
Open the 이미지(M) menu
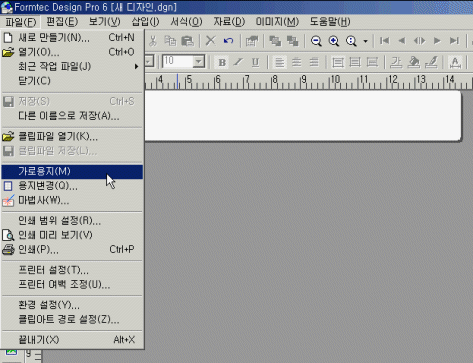(x=277, y=22)
